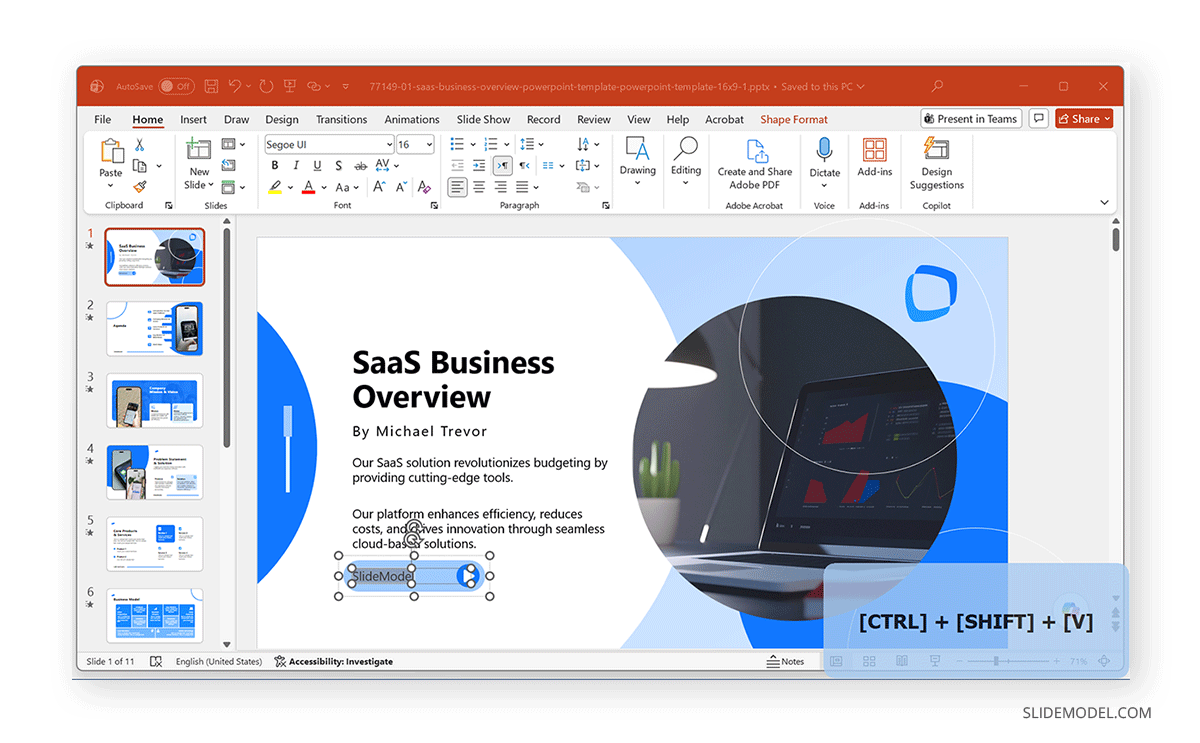Switch to the Insert tab
Viewport: 1200px width, 743px height.
[x=194, y=119]
